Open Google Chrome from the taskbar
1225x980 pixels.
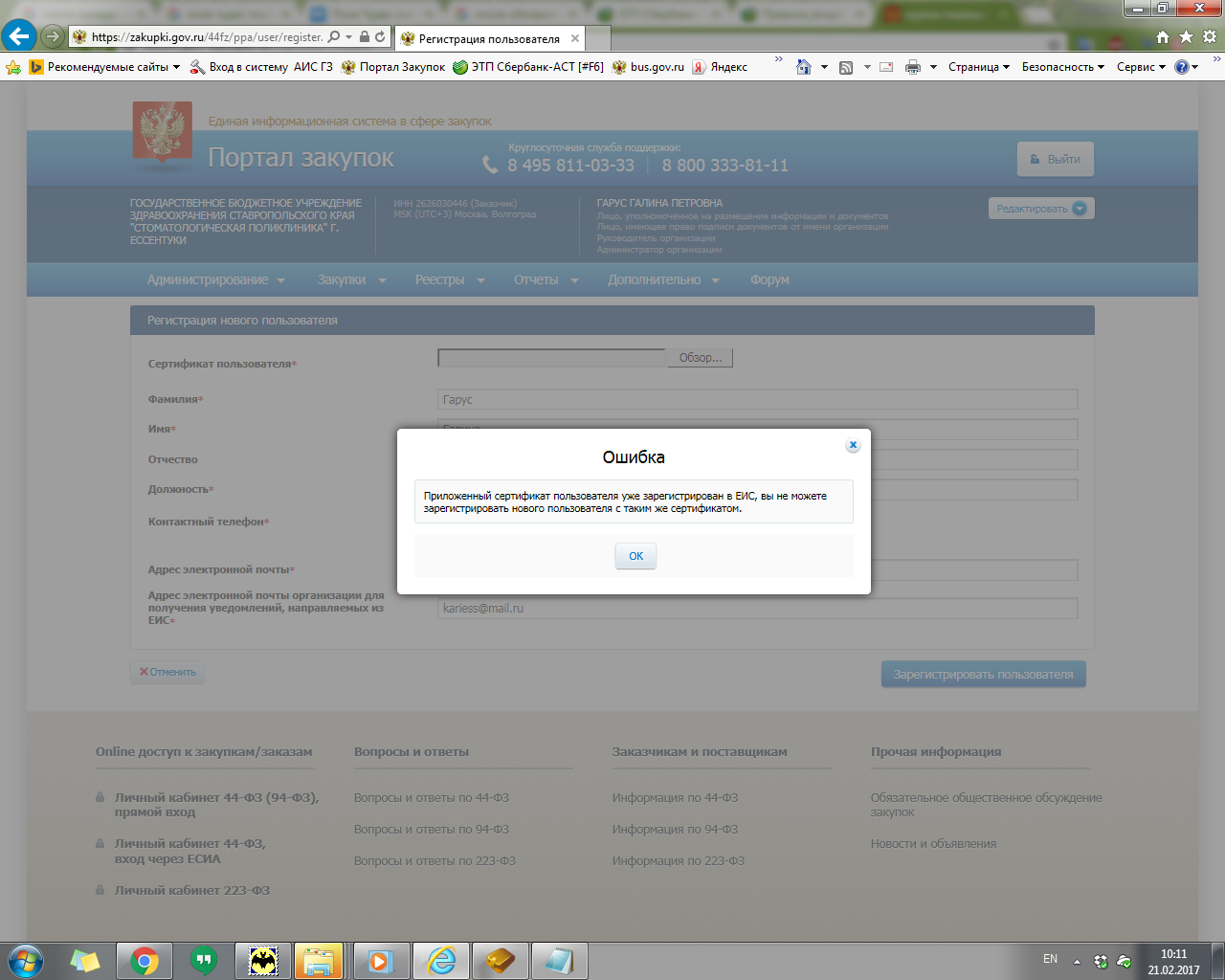click(145, 961)
